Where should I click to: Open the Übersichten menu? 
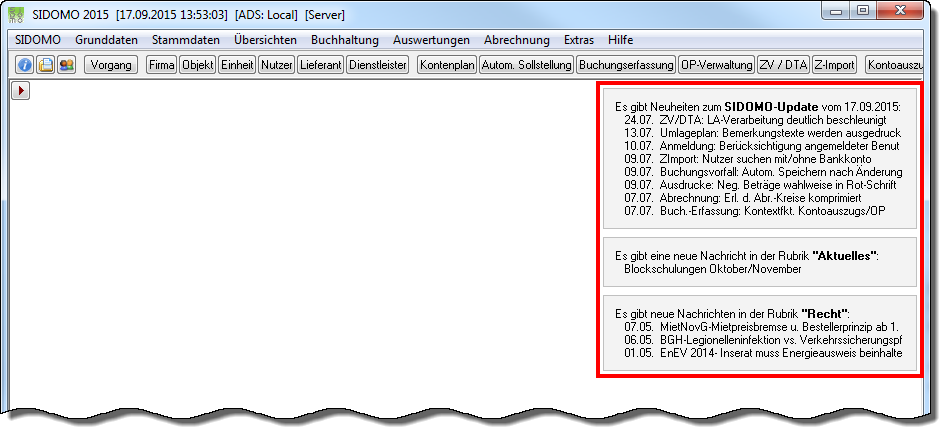265,40
